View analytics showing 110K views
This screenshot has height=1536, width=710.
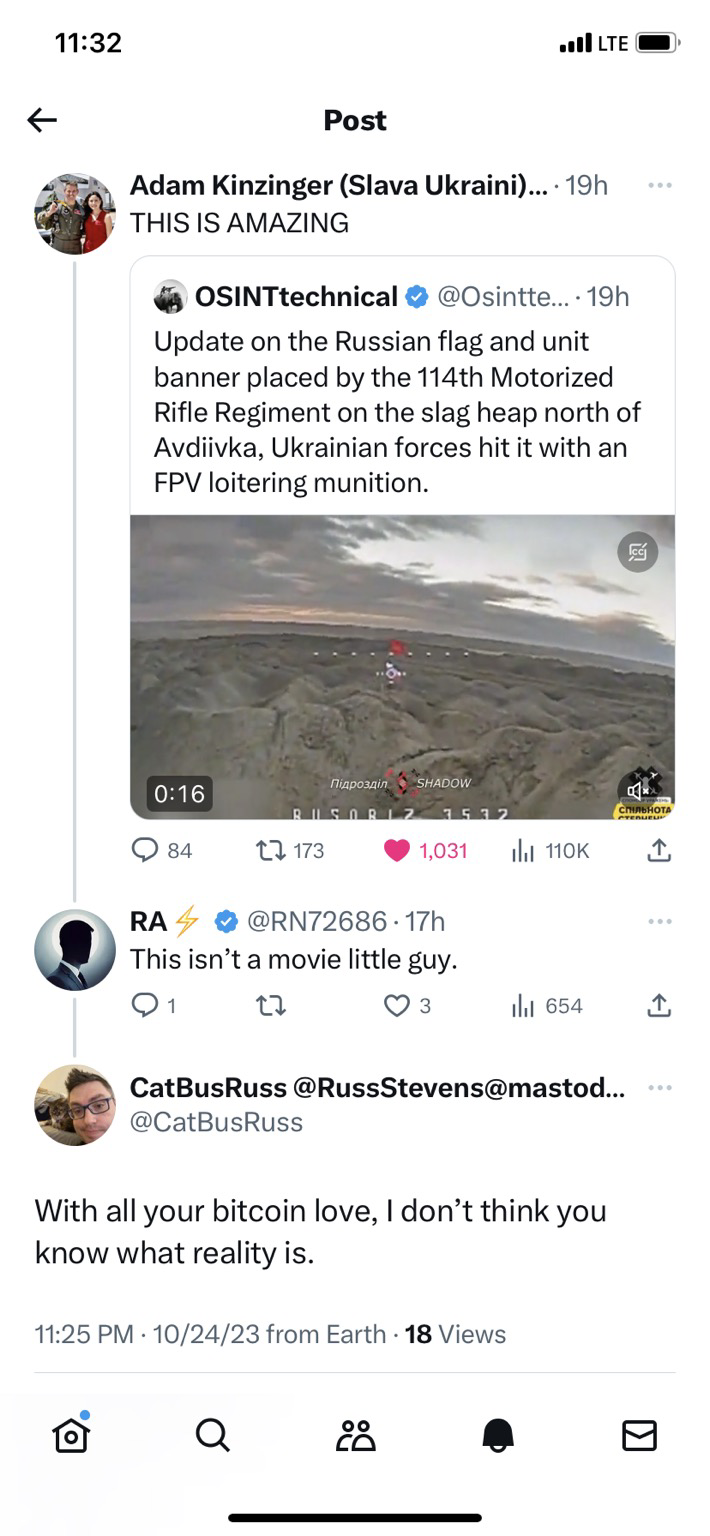(x=550, y=851)
